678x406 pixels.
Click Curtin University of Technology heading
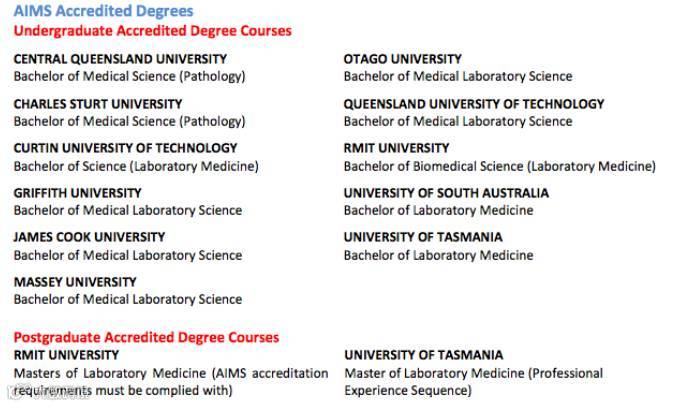click(125, 148)
